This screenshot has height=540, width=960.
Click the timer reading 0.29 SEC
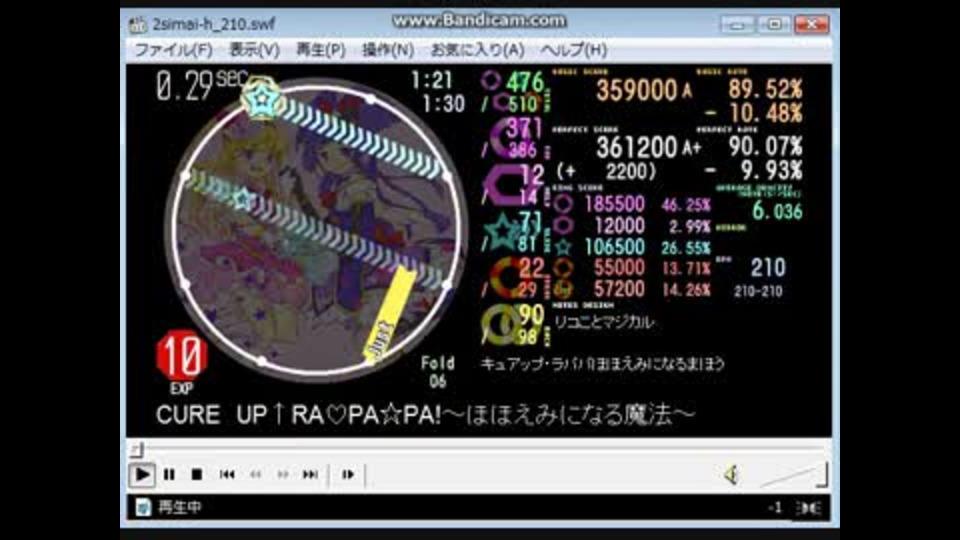202,85
